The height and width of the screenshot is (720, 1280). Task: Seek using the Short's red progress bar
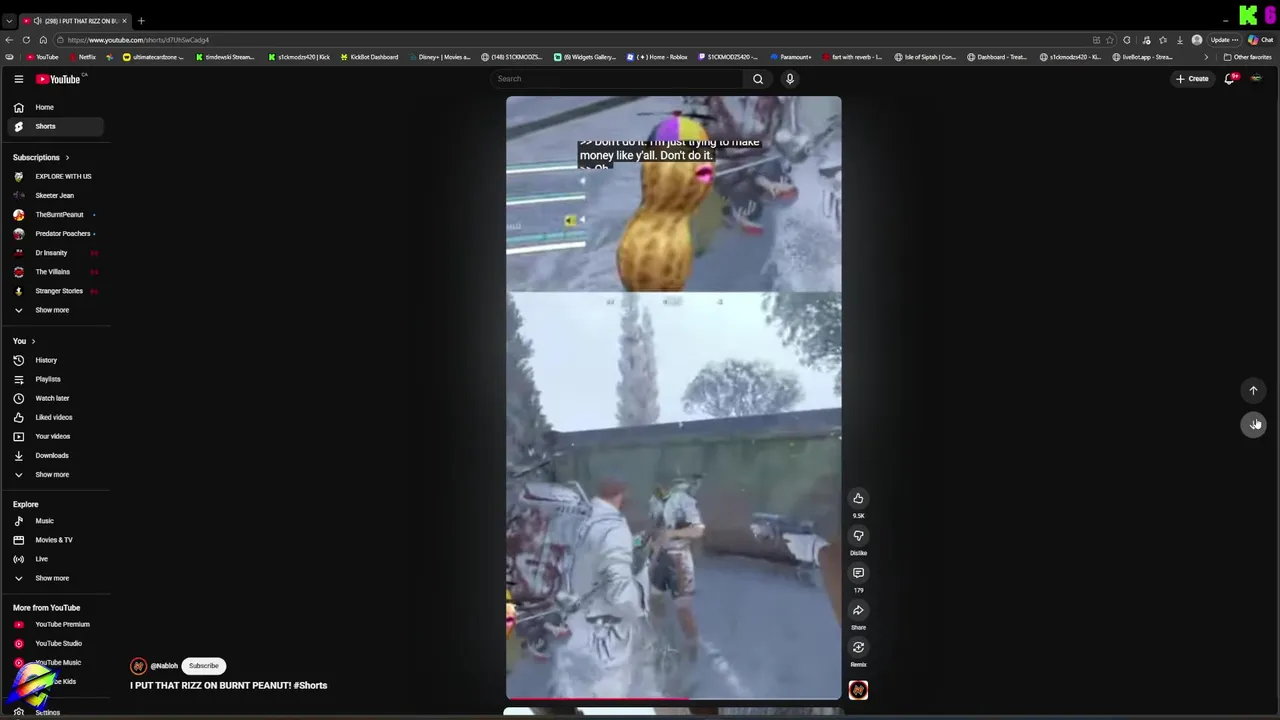pyautogui.click(x=673, y=698)
